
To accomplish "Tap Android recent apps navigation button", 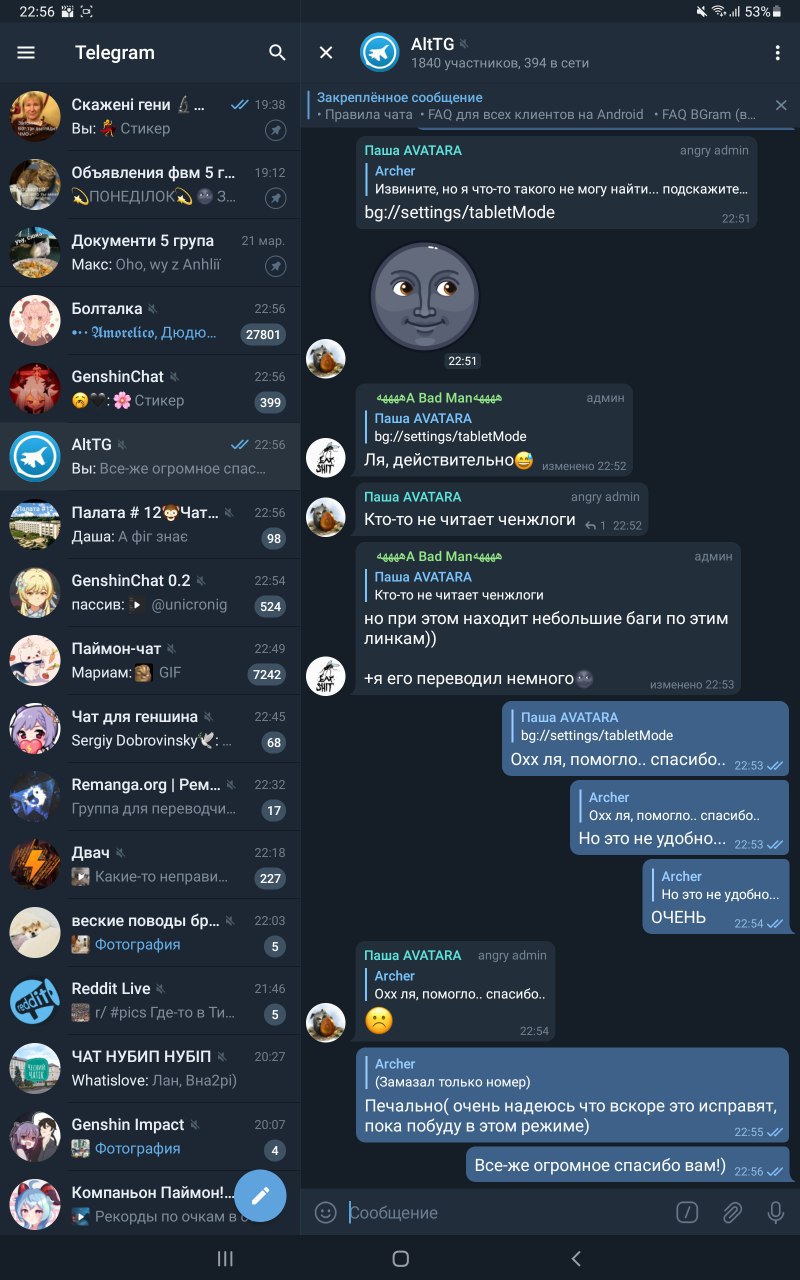I will click(225, 1258).
